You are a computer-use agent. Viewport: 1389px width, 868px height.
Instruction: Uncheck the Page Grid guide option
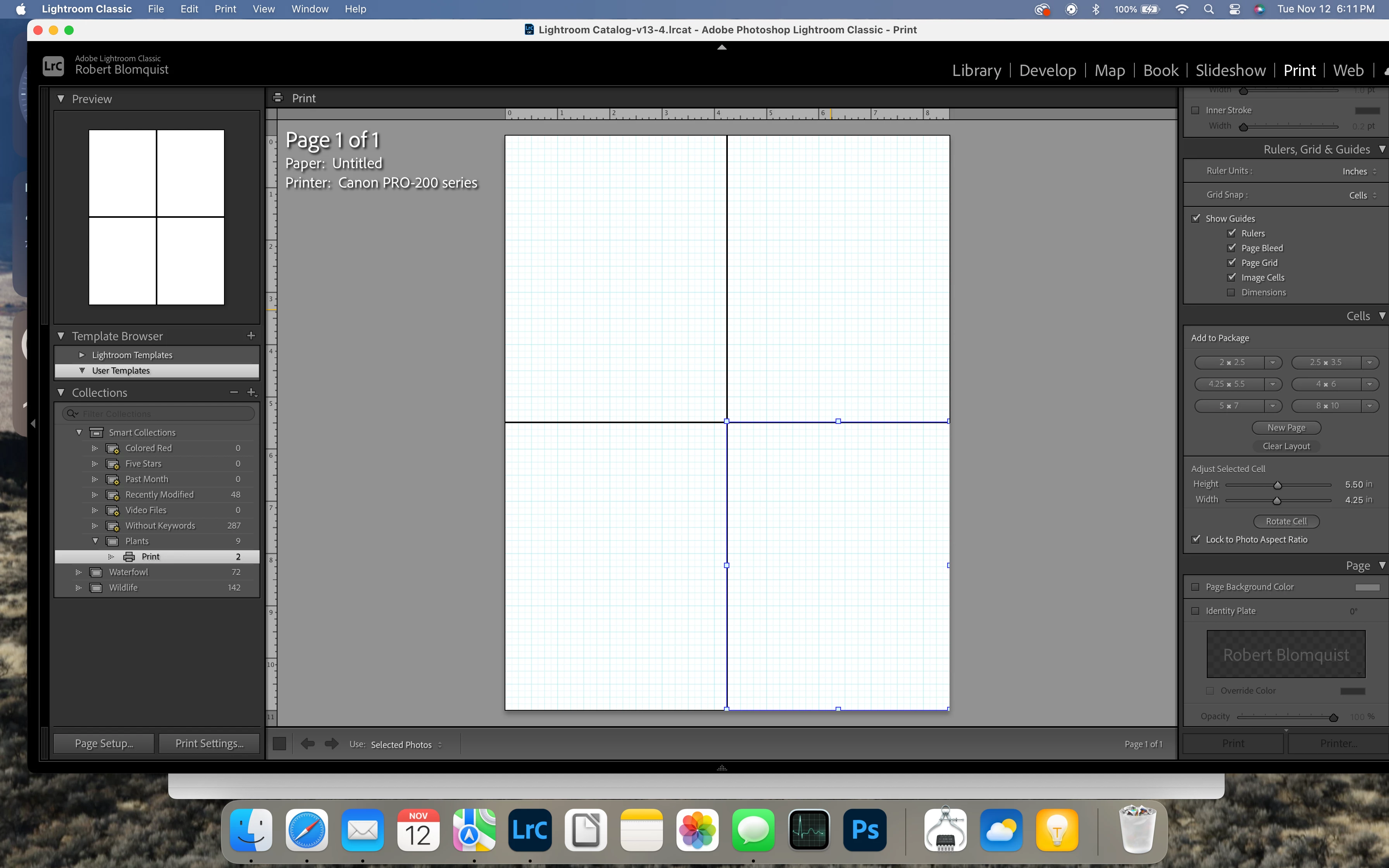point(1231,262)
